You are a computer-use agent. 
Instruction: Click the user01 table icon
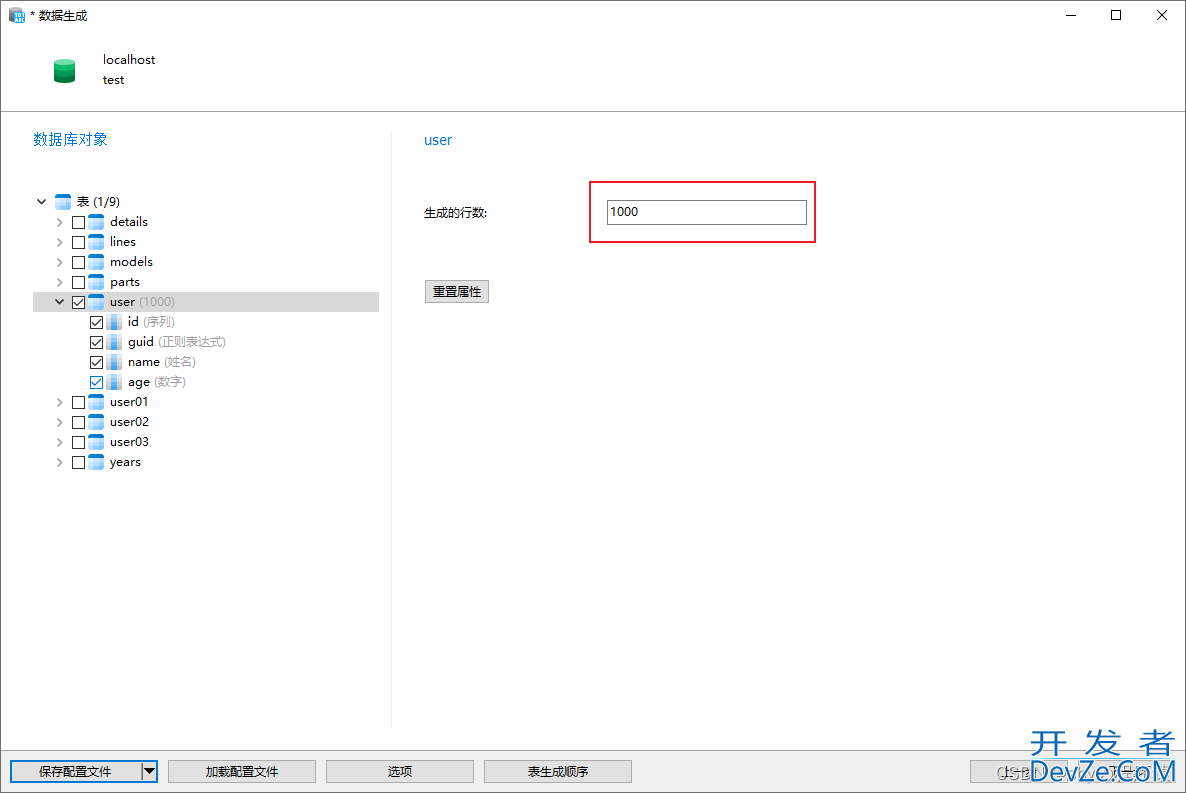point(96,402)
